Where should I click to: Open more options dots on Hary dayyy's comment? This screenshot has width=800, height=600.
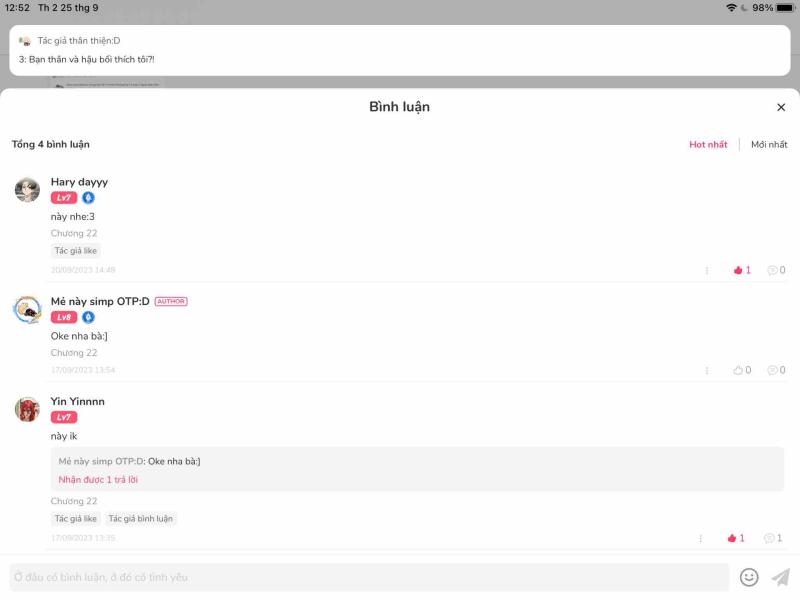(x=707, y=270)
